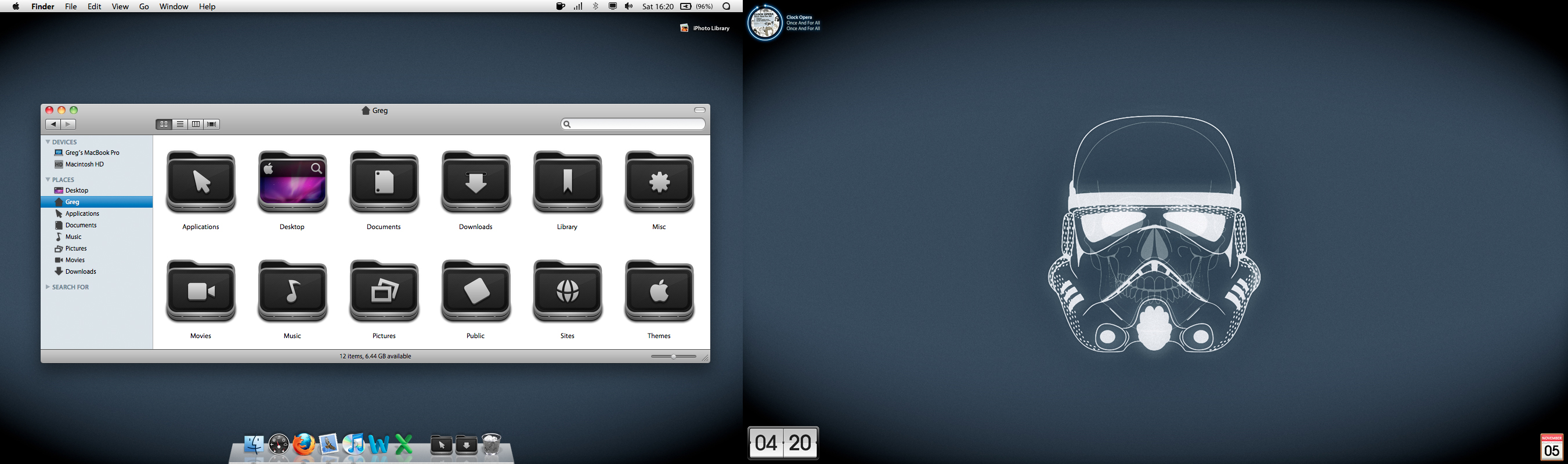Screen dimensions: 1568x464
Task: Switch Finder to Cover Flow view
Action: point(212,124)
